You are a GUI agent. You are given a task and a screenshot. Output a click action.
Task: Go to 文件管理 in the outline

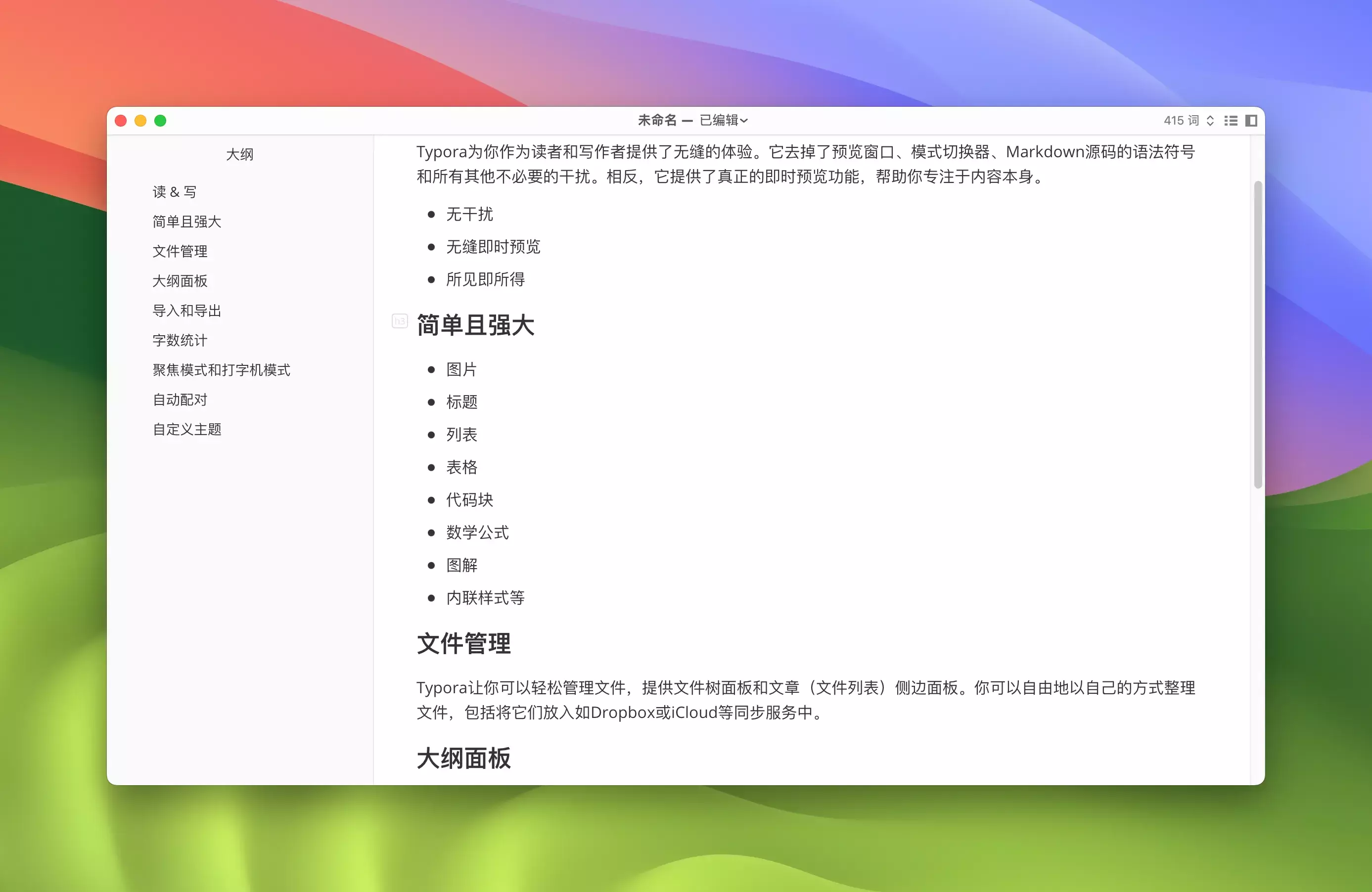[x=180, y=251]
